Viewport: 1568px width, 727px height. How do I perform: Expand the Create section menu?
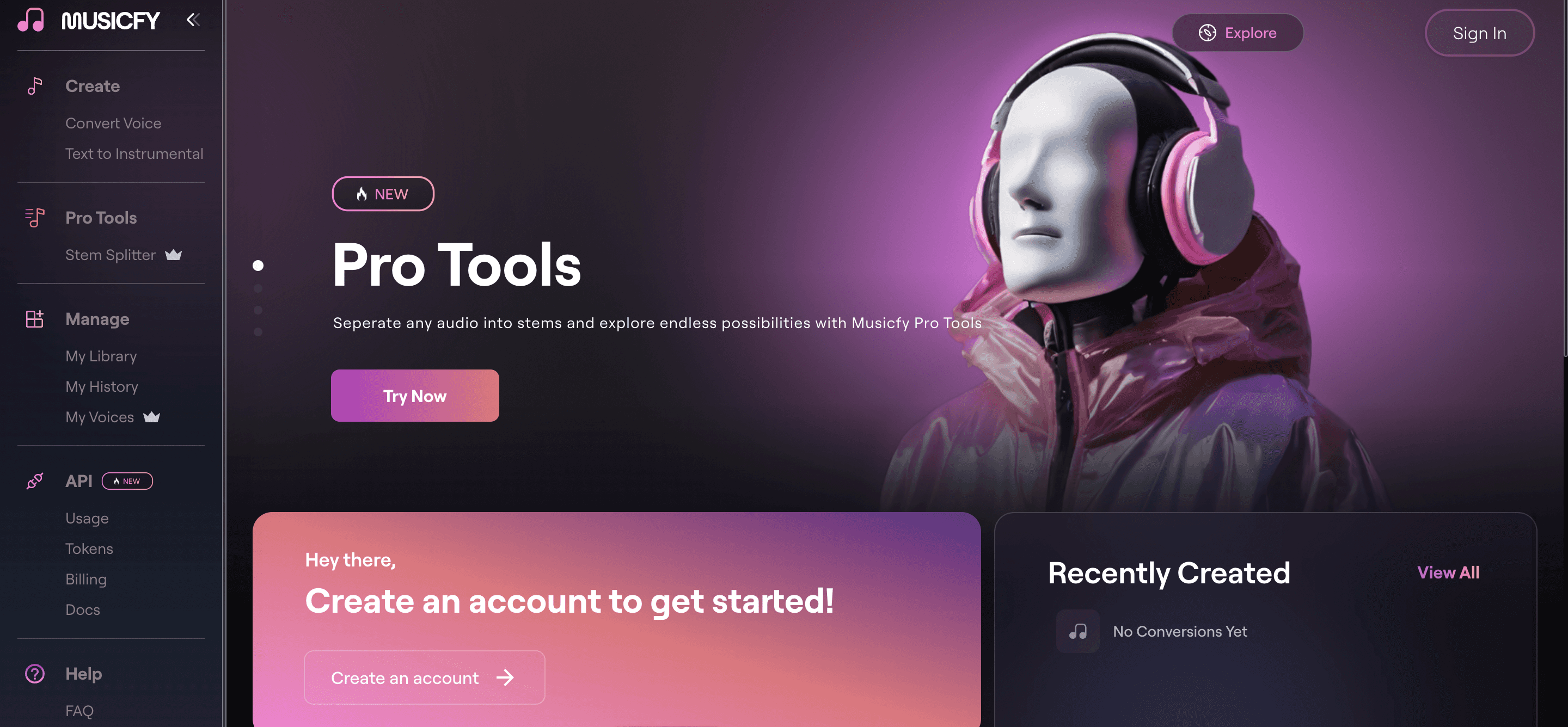click(x=92, y=85)
